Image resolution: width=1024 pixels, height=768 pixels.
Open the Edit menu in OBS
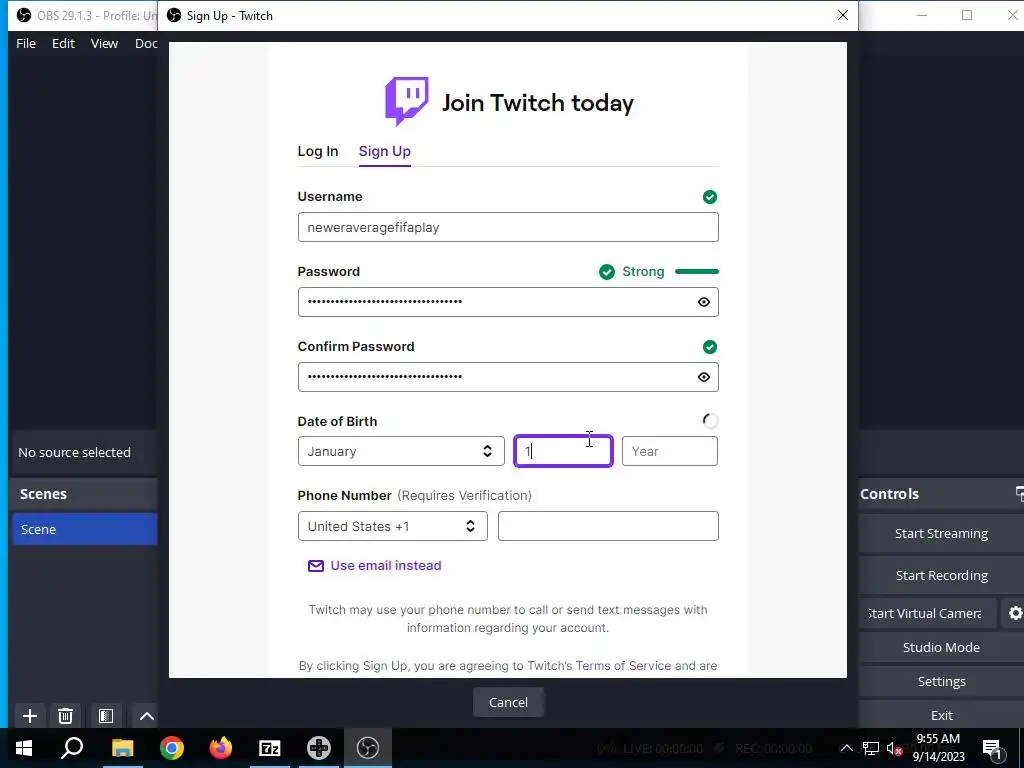point(63,43)
